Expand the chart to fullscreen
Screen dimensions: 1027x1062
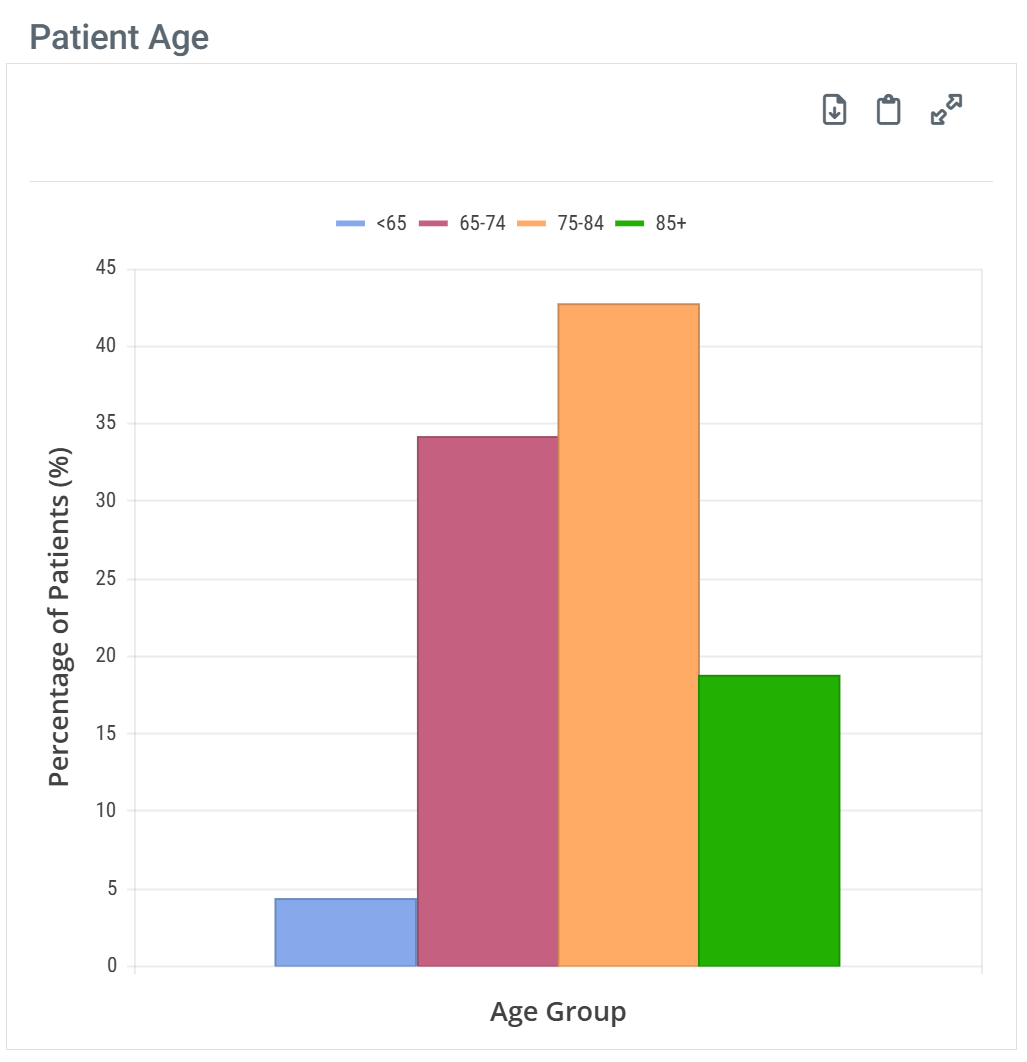(946, 110)
